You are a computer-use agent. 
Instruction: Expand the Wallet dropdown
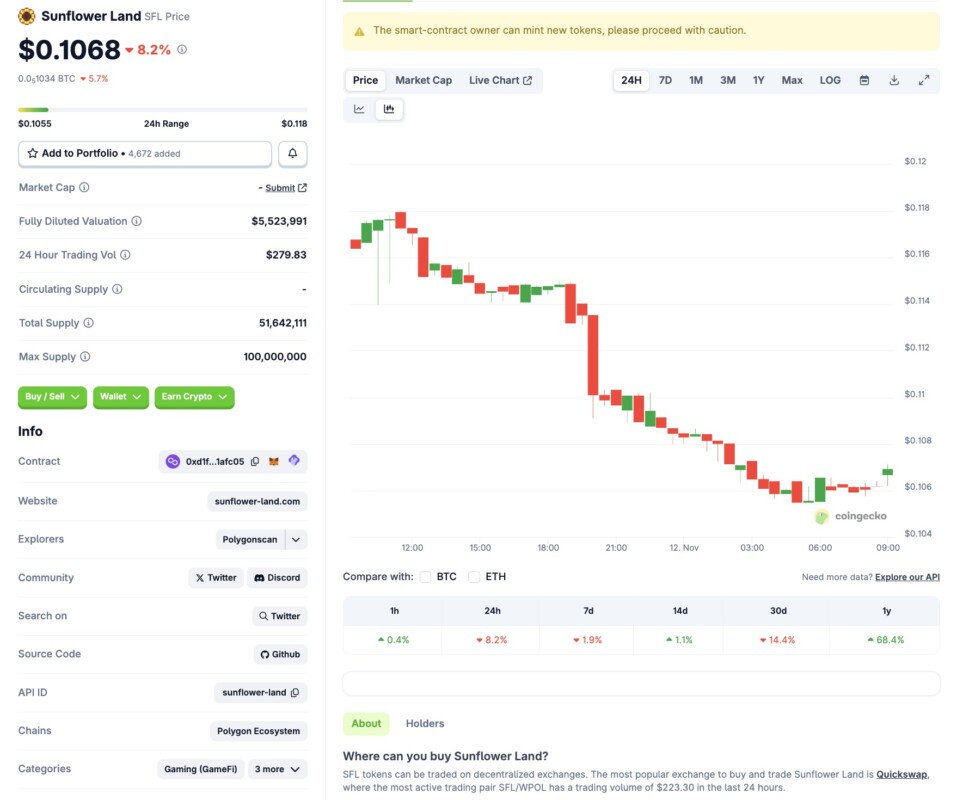(120, 397)
